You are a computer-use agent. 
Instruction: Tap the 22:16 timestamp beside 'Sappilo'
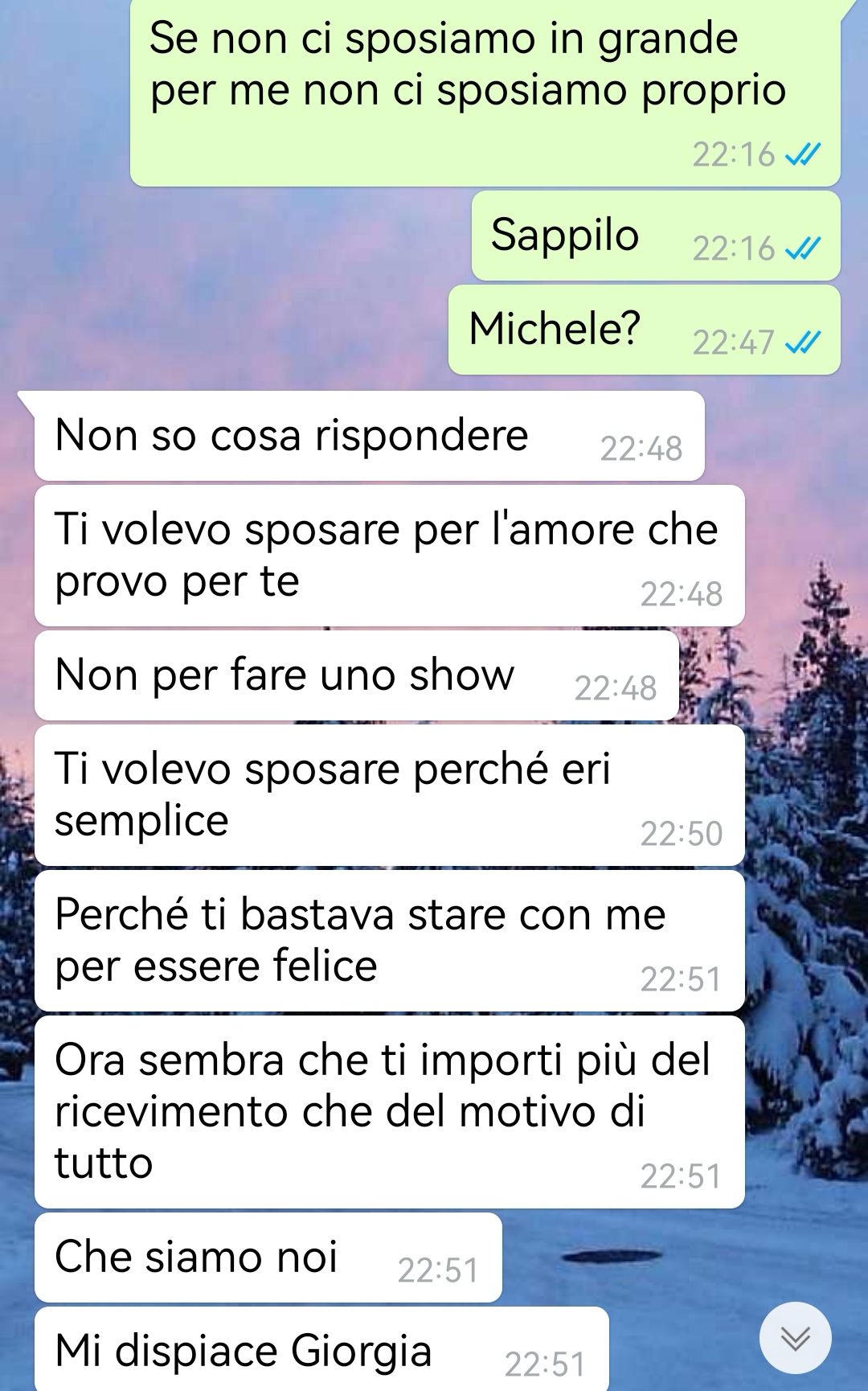tap(733, 249)
